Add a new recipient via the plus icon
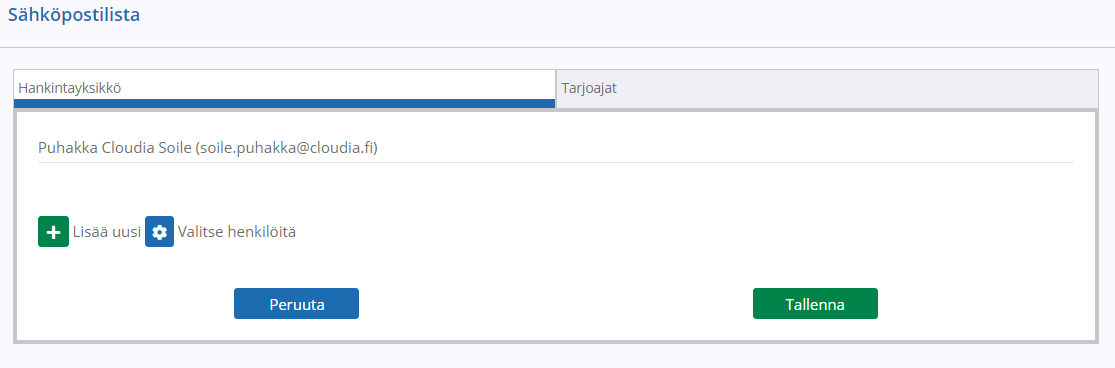The image size is (1115, 368). 53,232
